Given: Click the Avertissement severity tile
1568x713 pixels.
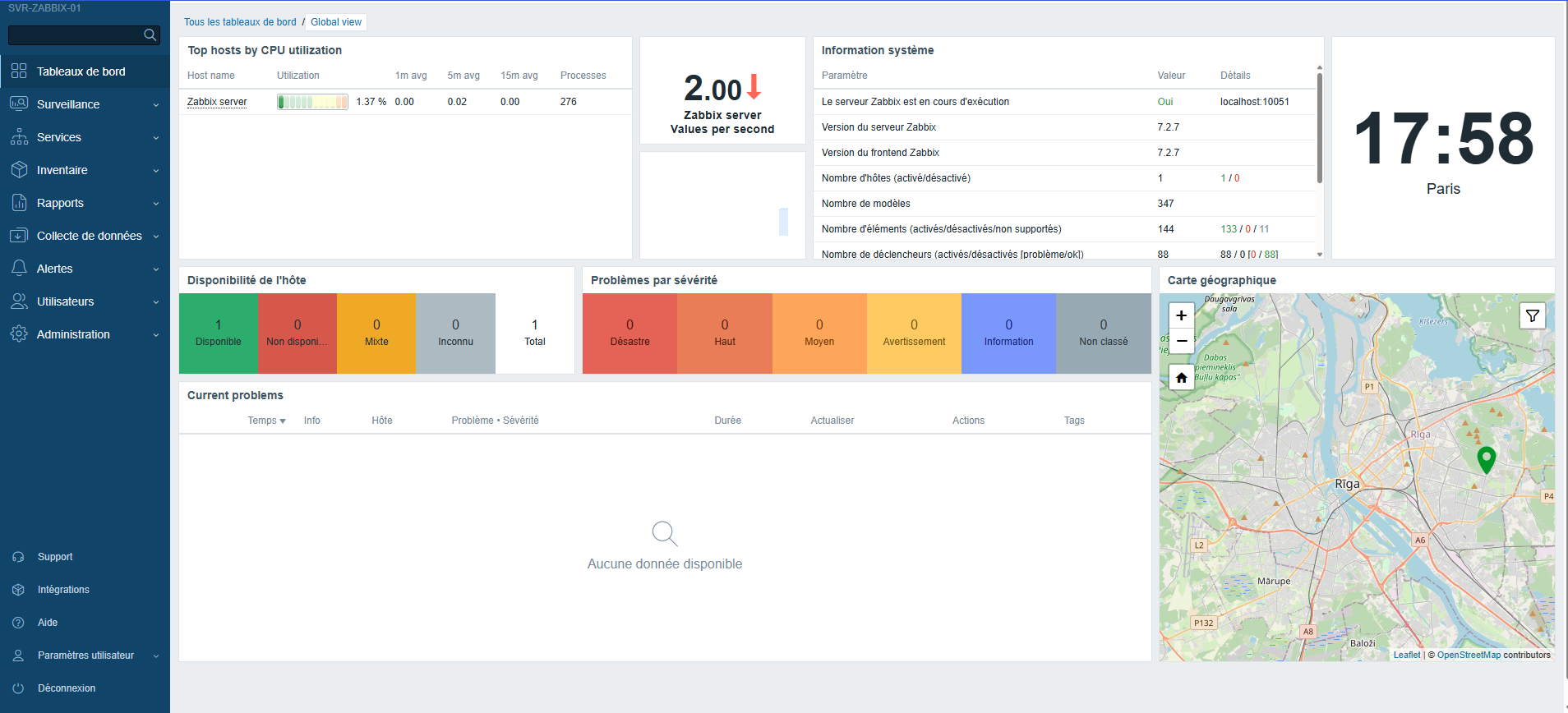Looking at the screenshot, I should 914,333.
